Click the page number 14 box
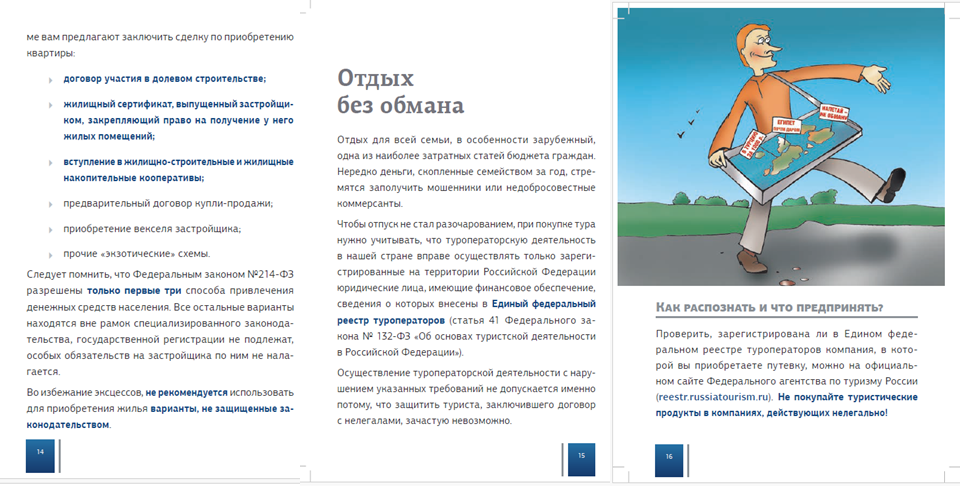The image size is (960, 486). pos(40,455)
